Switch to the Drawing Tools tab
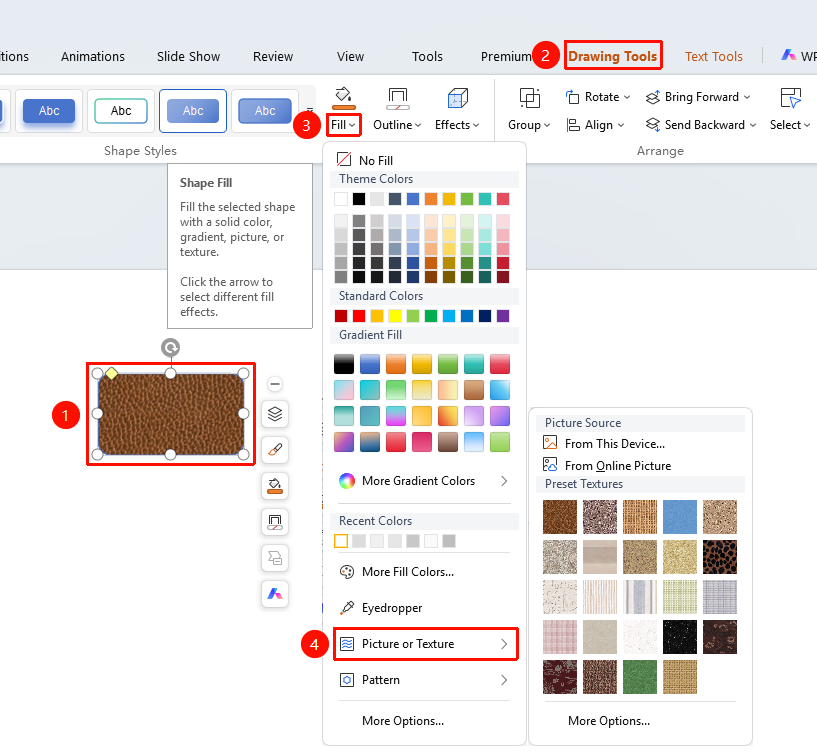Image resolution: width=817 pixels, height=754 pixels. tap(613, 56)
